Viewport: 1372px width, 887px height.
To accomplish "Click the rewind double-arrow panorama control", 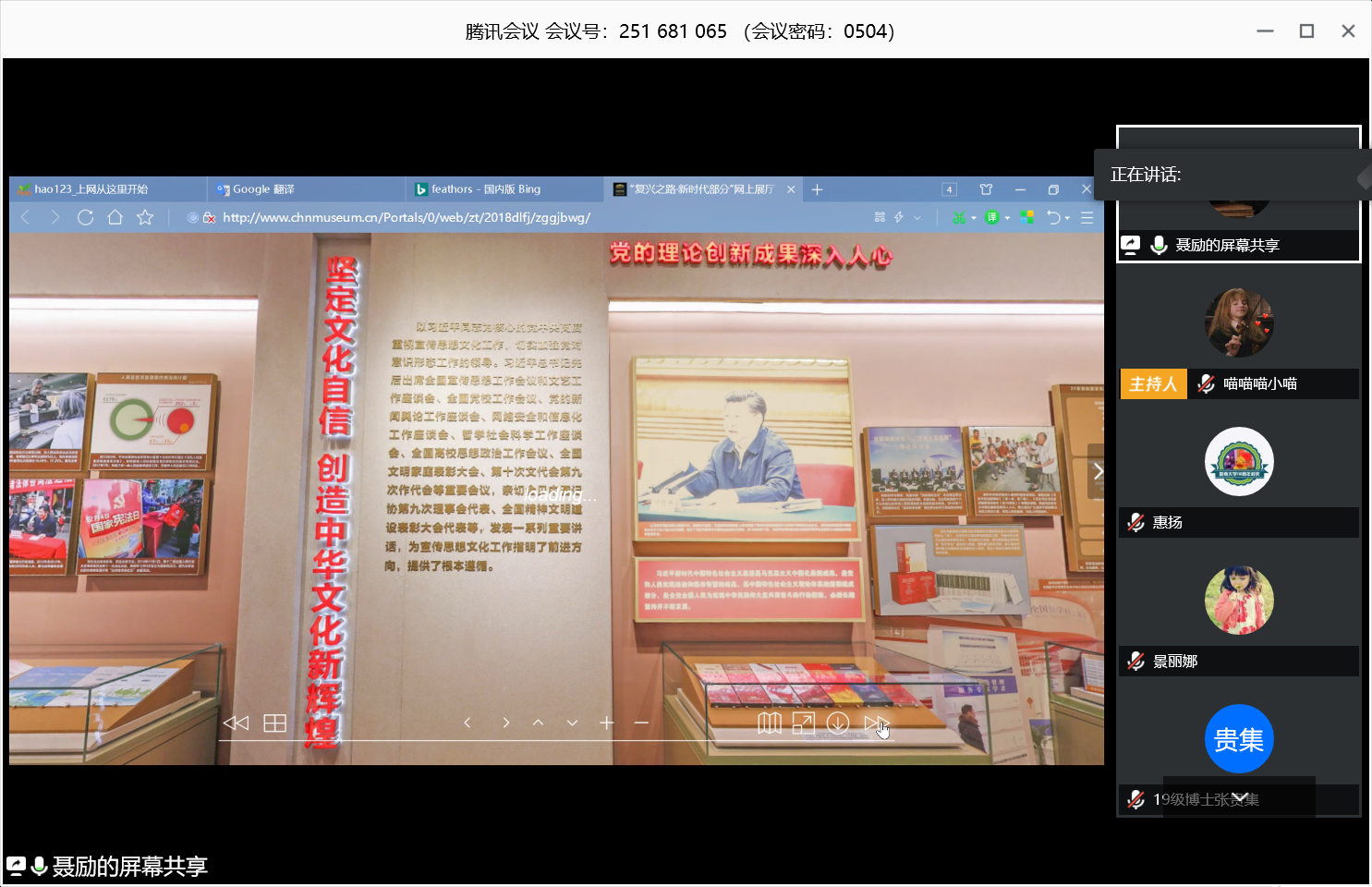I will point(236,723).
